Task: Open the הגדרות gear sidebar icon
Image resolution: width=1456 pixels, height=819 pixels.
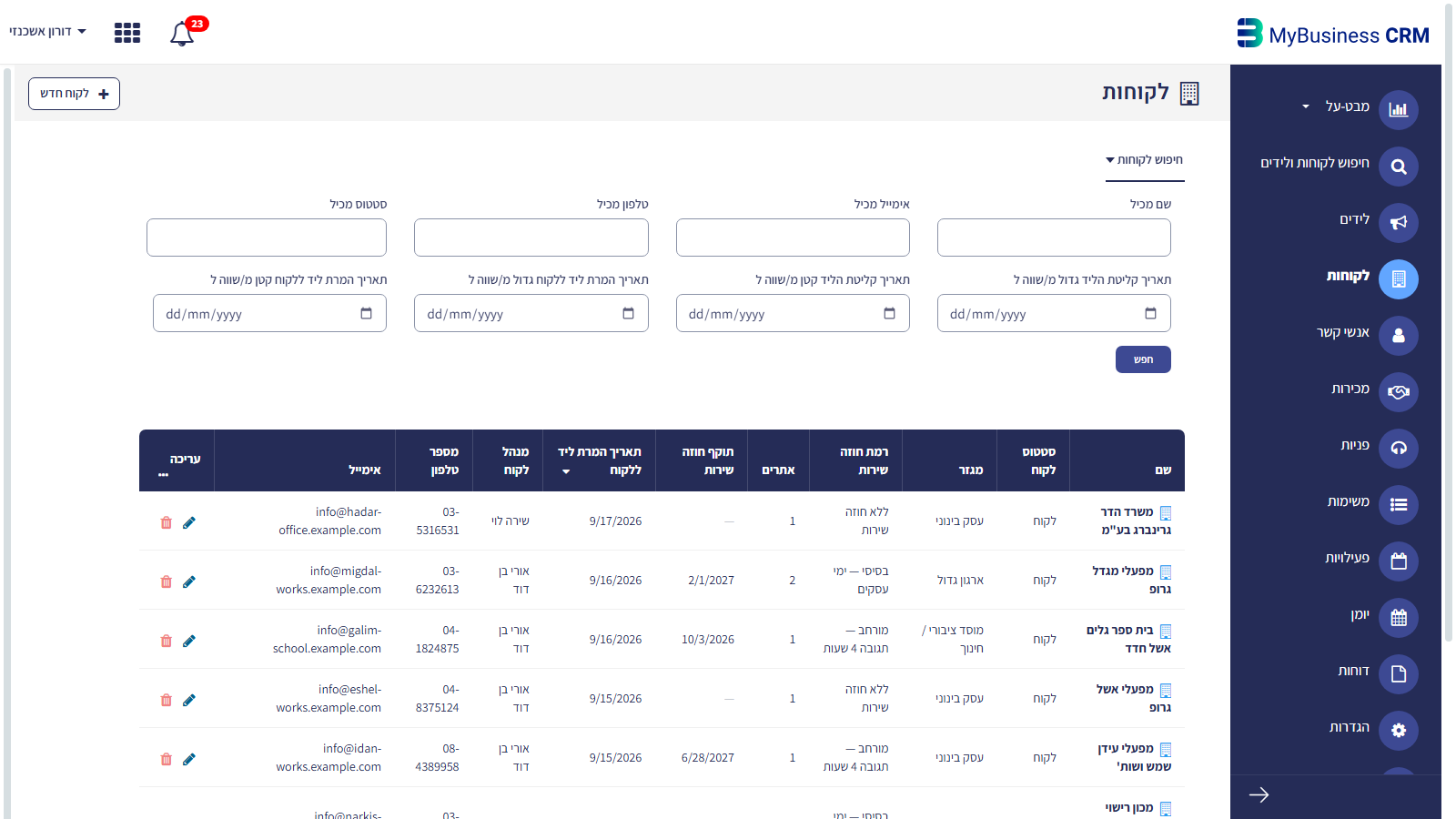Action: click(1399, 731)
